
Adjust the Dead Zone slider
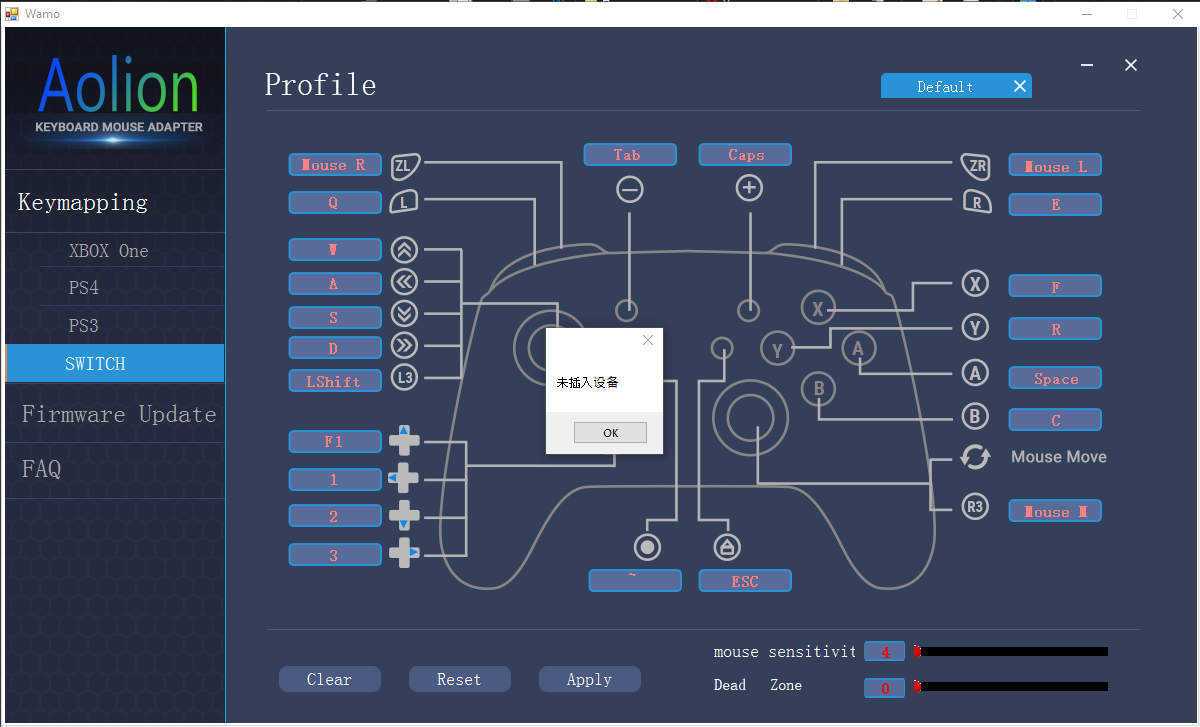(x=1011, y=686)
